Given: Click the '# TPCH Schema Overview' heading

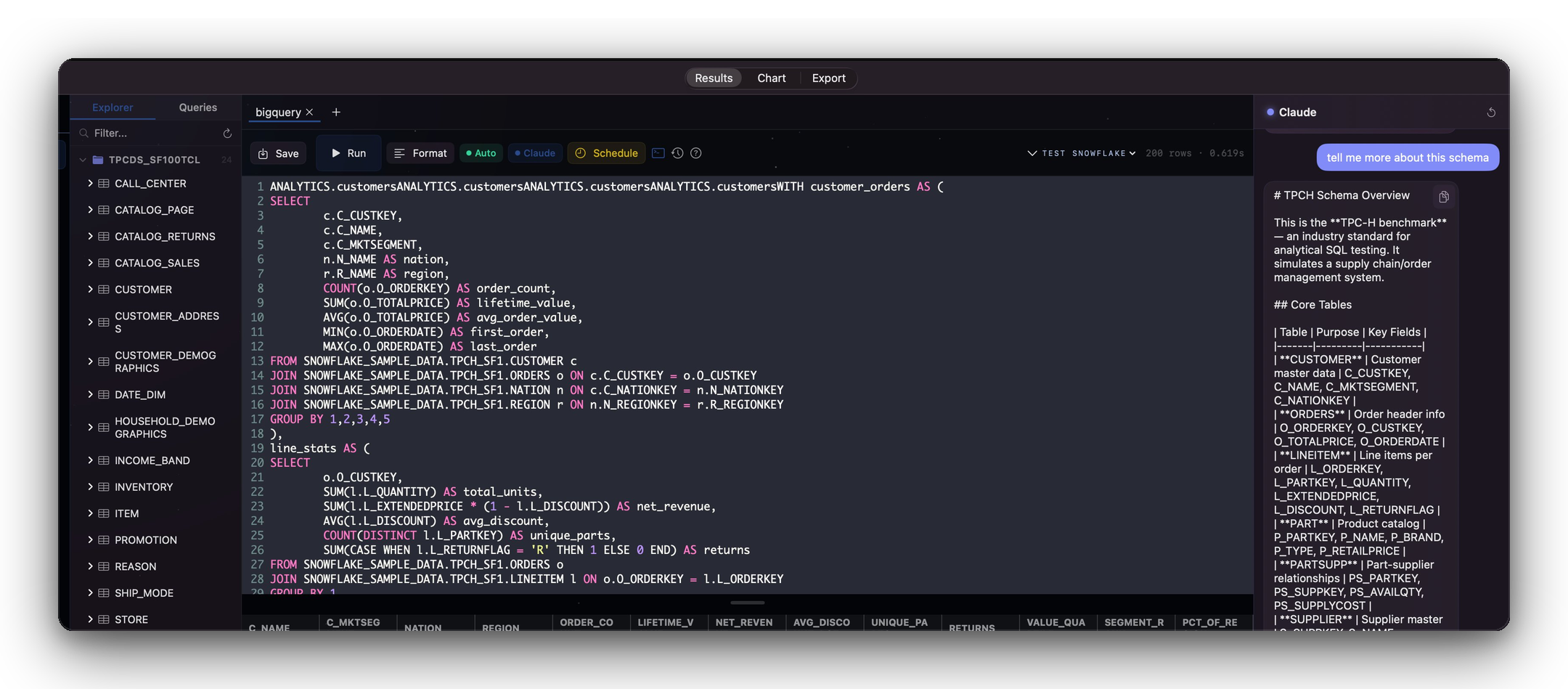Looking at the screenshot, I should click(x=1342, y=195).
